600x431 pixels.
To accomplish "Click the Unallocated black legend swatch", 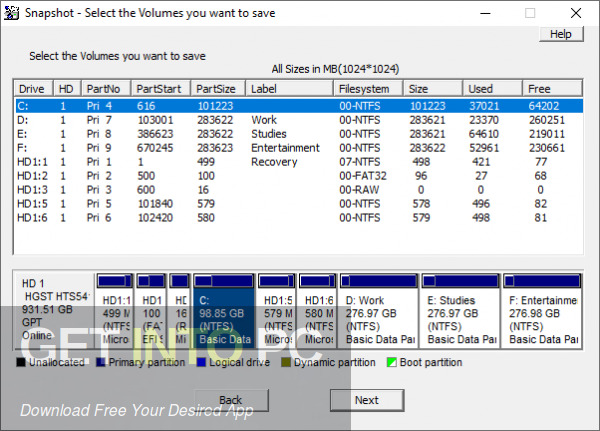I will click(x=21, y=362).
